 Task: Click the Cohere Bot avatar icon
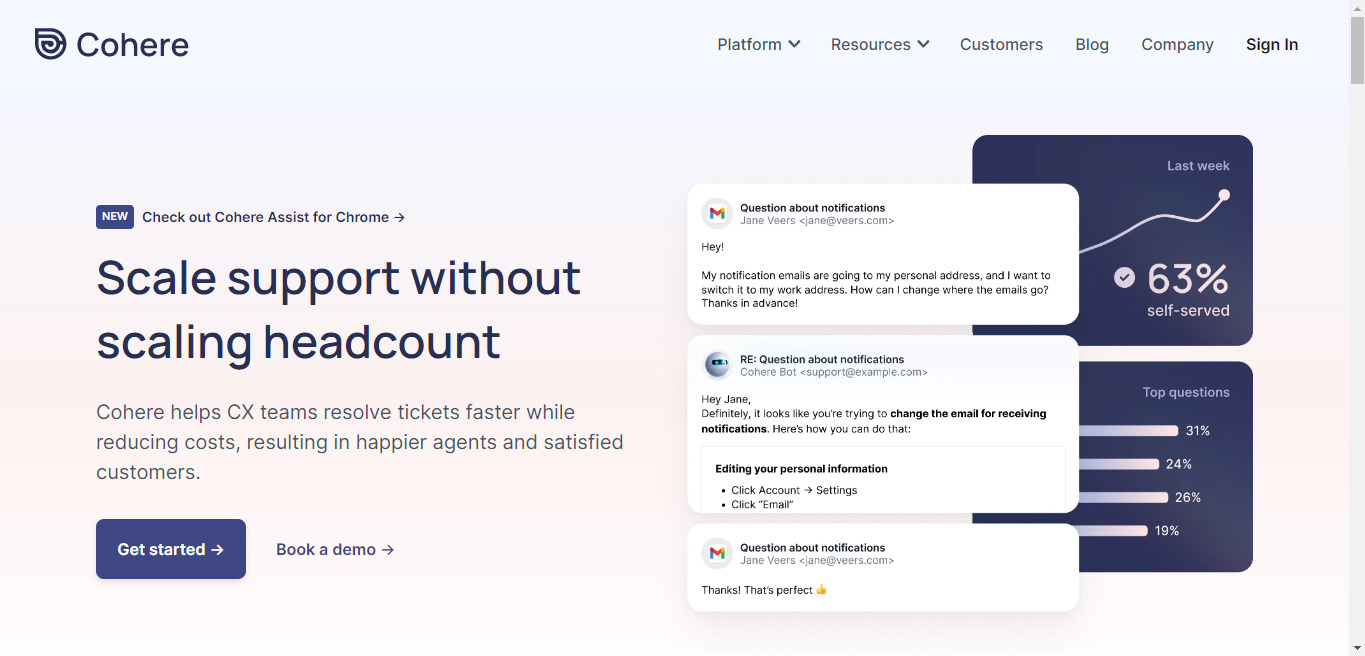point(717,365)
